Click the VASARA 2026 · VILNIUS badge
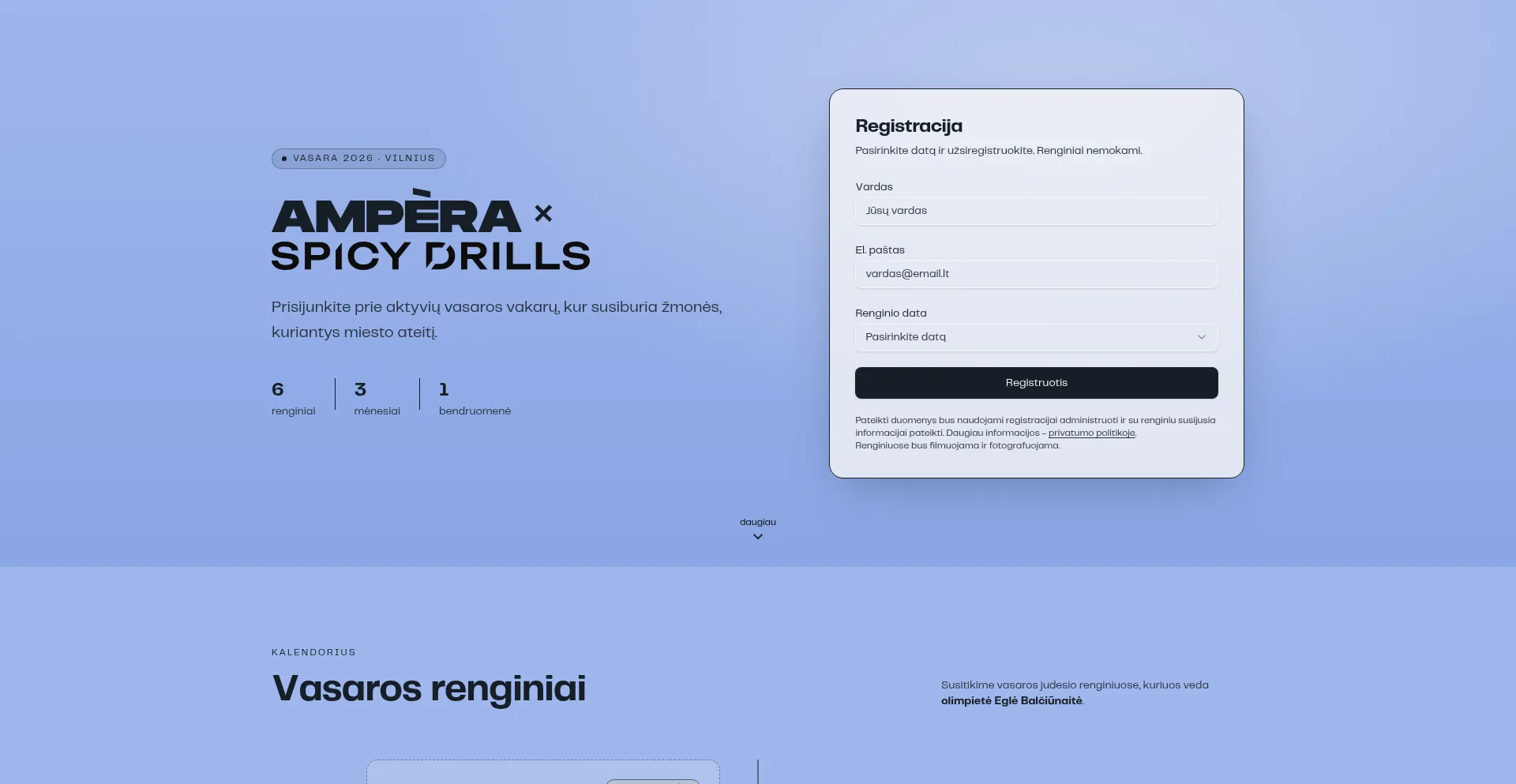 tap(358, 159)
